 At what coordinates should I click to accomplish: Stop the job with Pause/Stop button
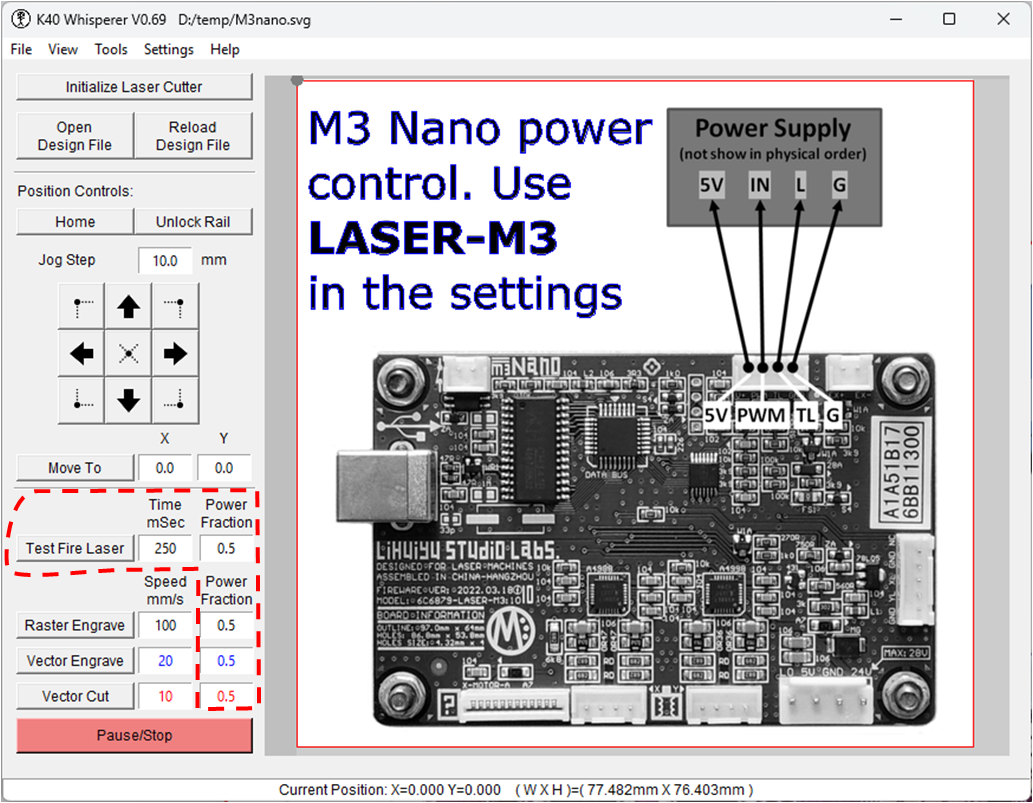point(134,735)
